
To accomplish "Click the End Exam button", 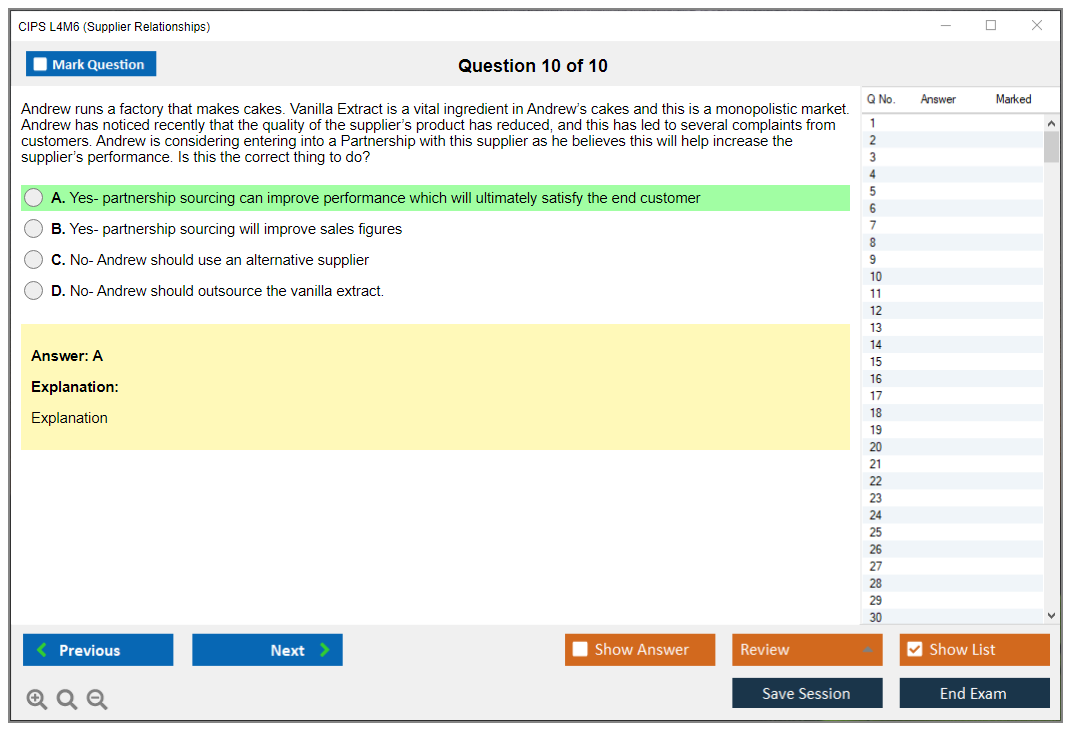I will click(974, 693).
